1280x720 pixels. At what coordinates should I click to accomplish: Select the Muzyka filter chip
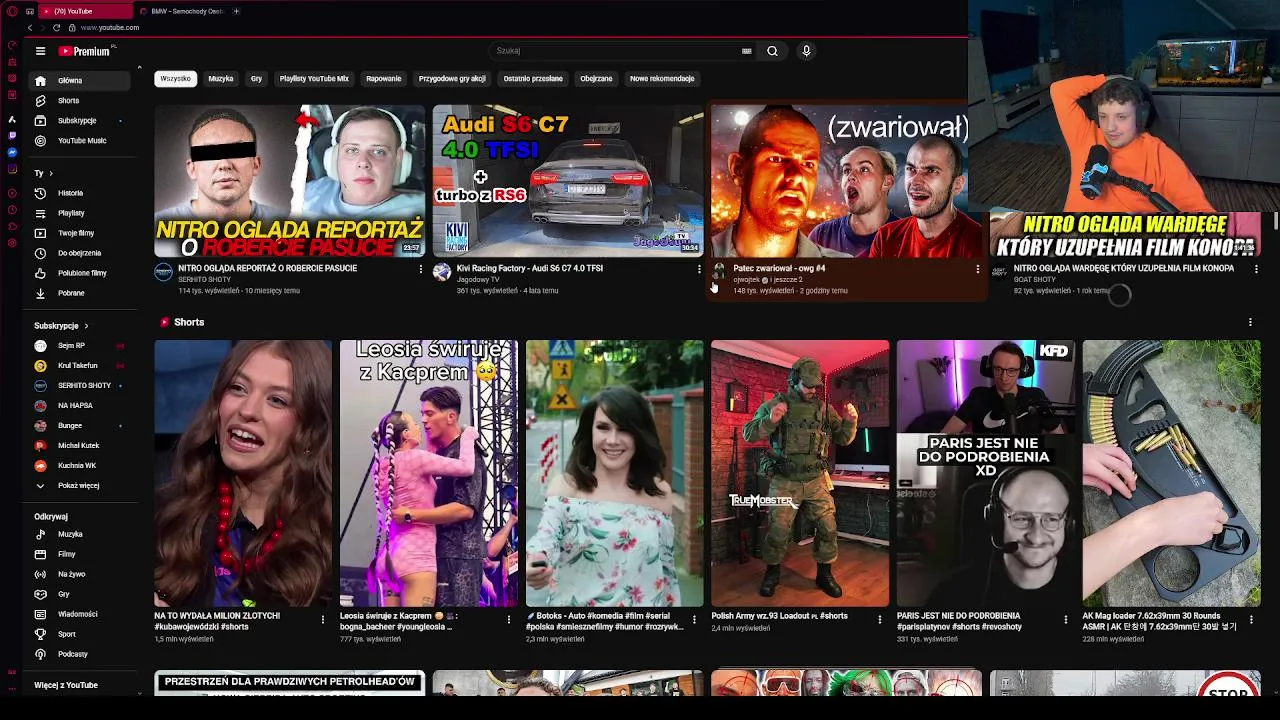(221, 79)
